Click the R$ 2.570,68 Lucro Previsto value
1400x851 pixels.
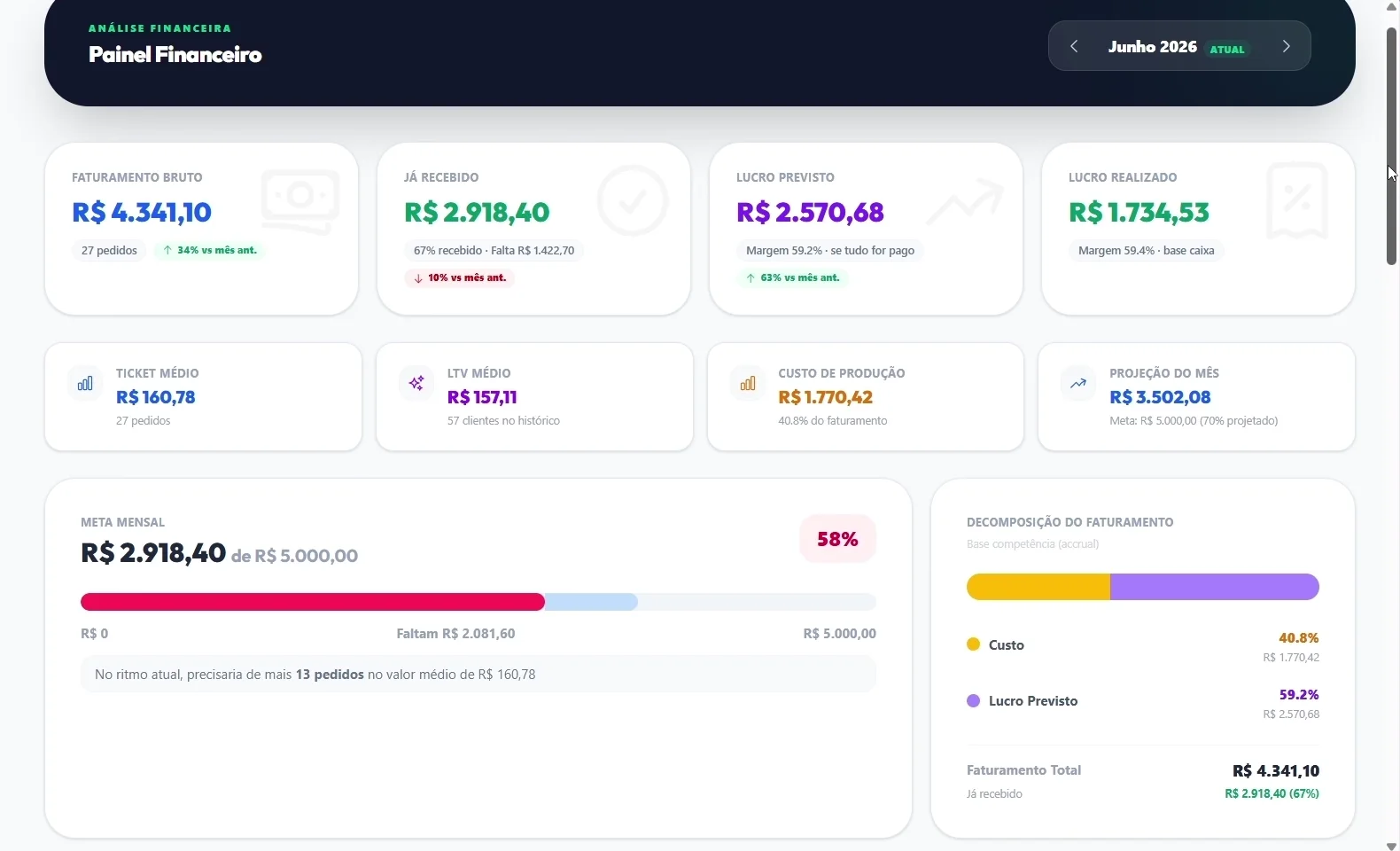tap(810, 212)
